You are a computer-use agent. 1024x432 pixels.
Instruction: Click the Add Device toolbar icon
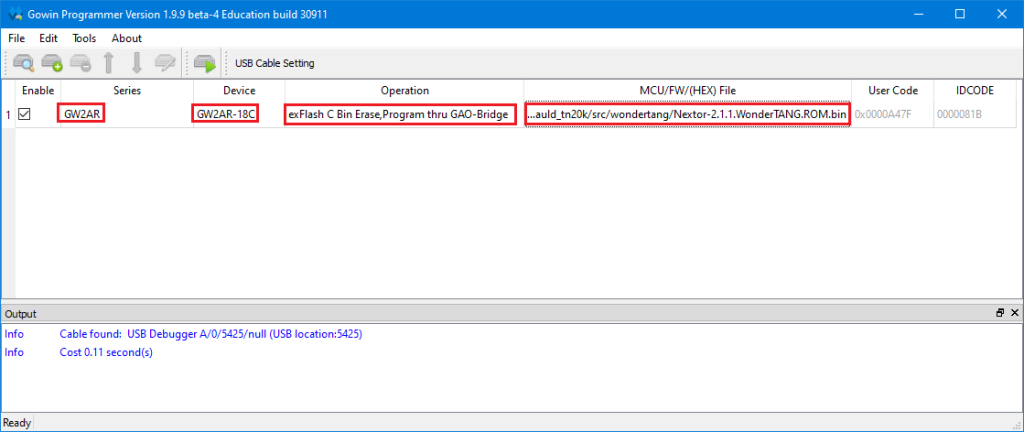pos(52,63)
